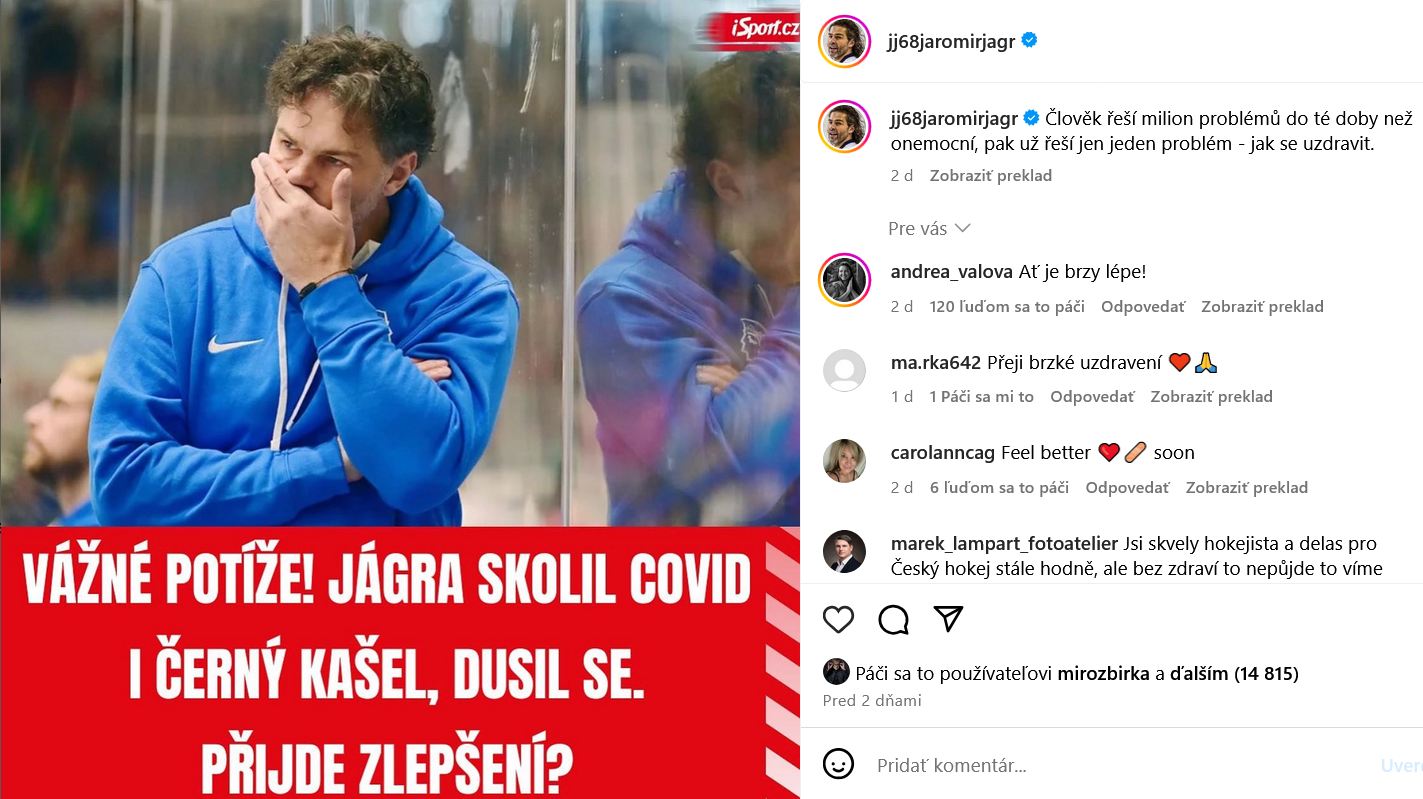The width and height of the screenshot is (1423, 799).
Task: Reply to andrea_valova's comment
Action: tap(1143, 307)
